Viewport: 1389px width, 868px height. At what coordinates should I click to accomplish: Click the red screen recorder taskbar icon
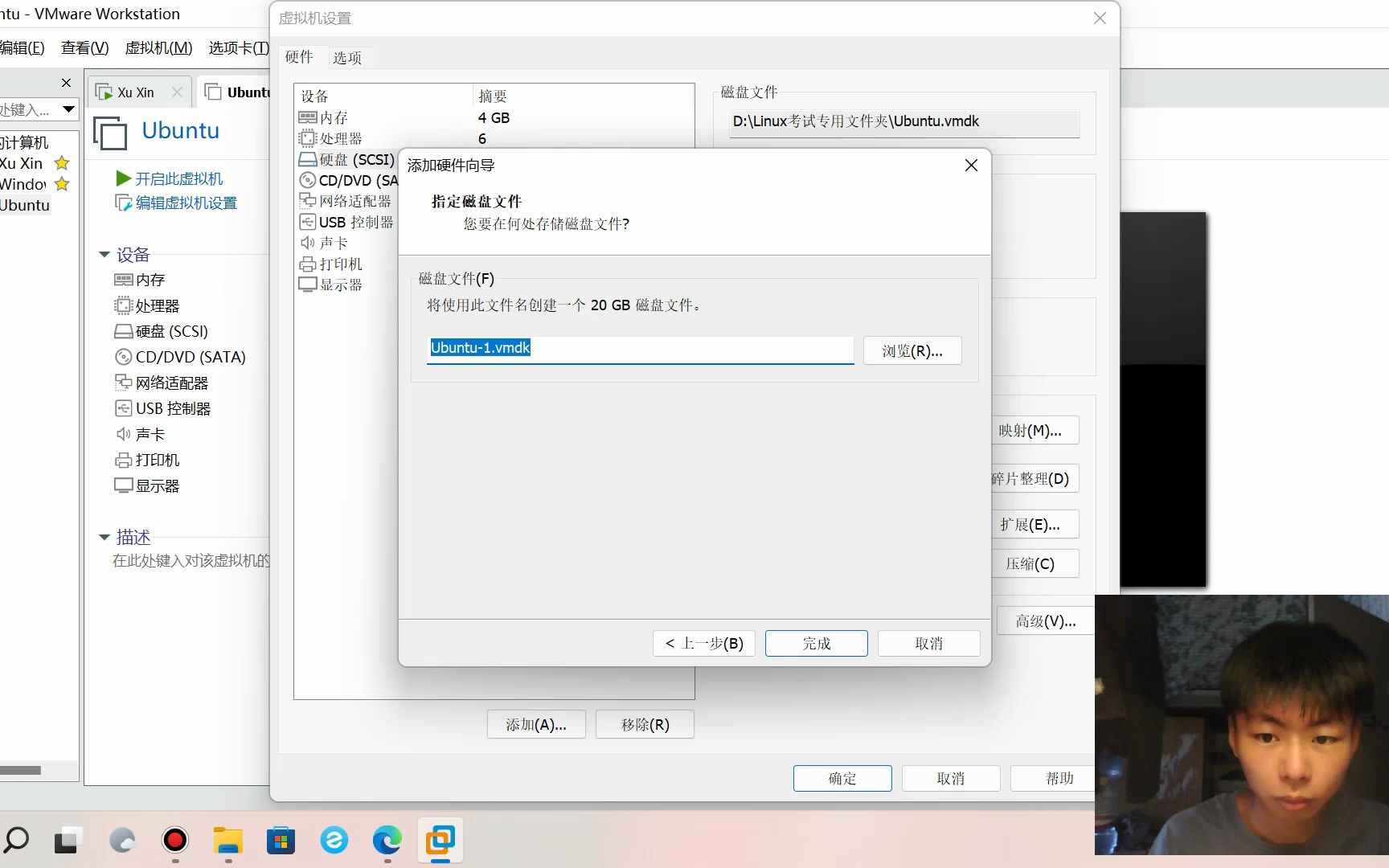tap(174, 841)
